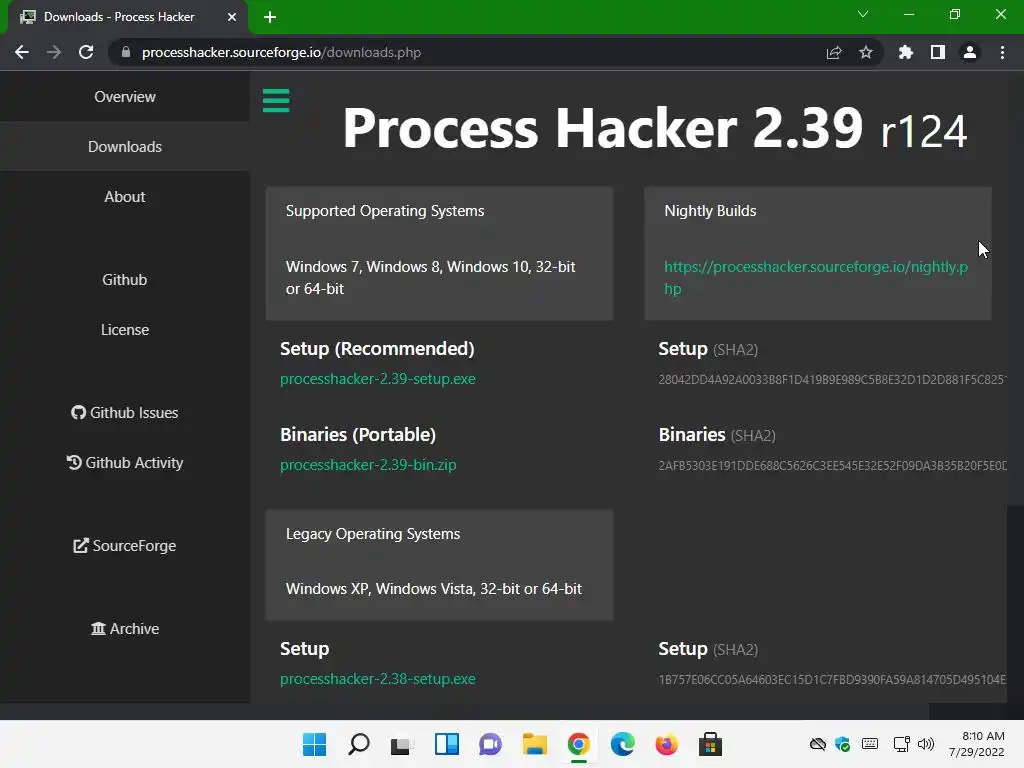Download processhacker-2.38-setup.exe
This screenshot has height=768, width=1024.
tap(377, 679)
